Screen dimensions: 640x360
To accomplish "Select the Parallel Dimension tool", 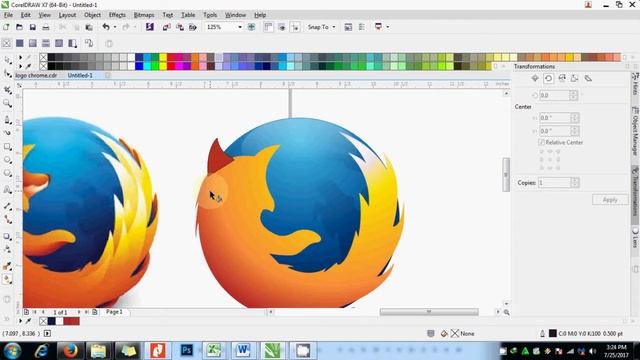I will coord(7,206).
